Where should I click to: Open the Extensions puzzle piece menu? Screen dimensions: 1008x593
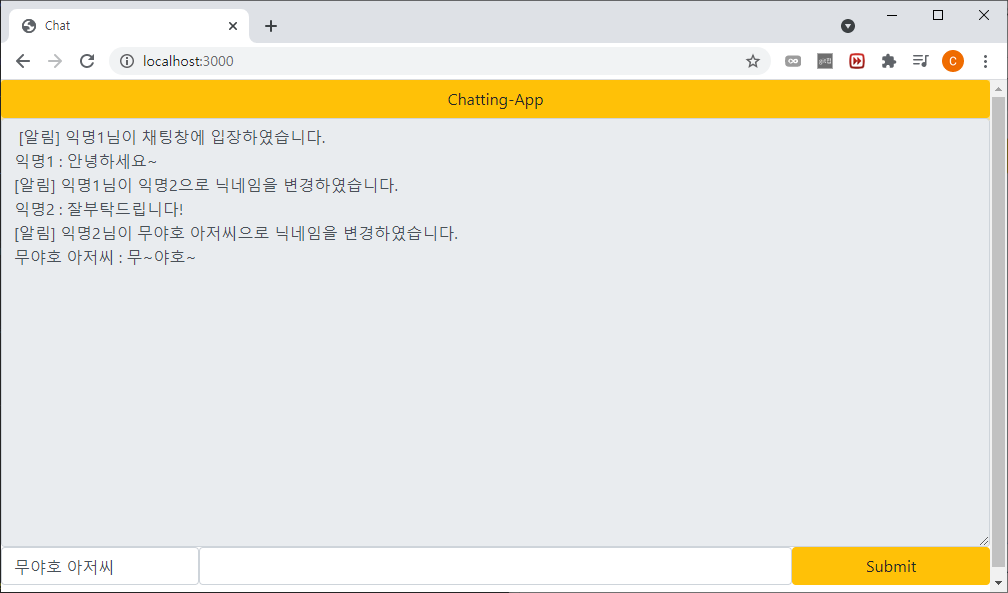click(888, 61)
